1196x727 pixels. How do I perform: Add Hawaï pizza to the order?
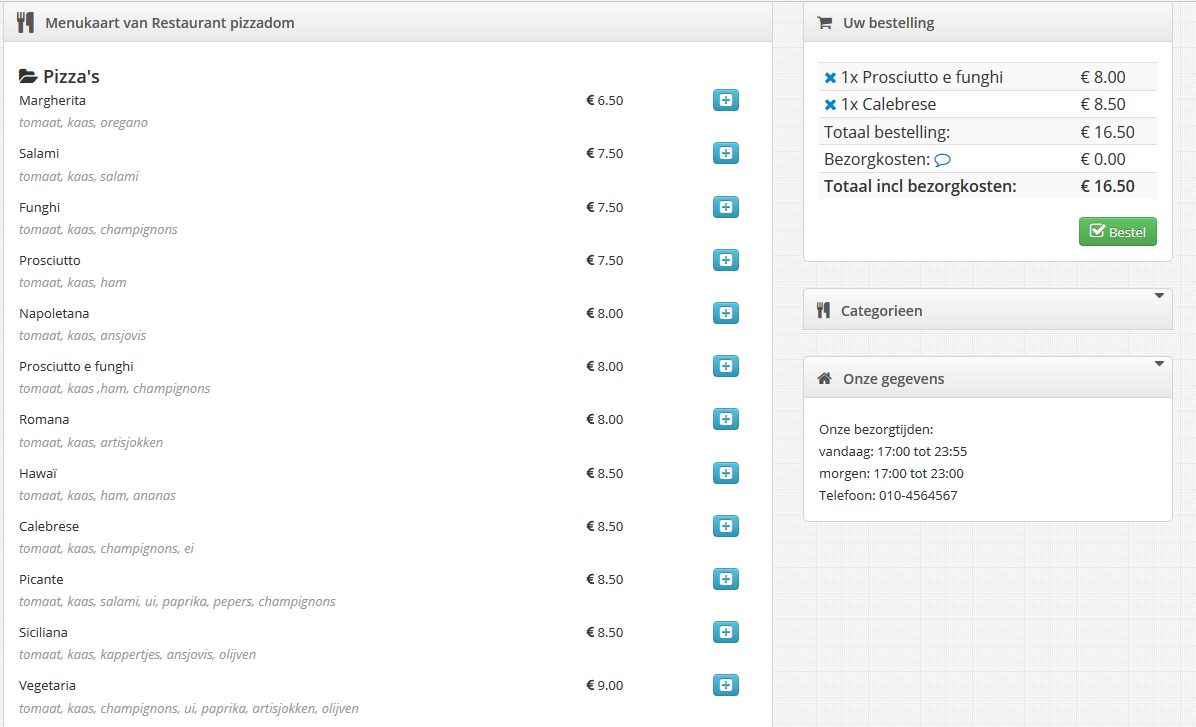(x=725, y=473)
